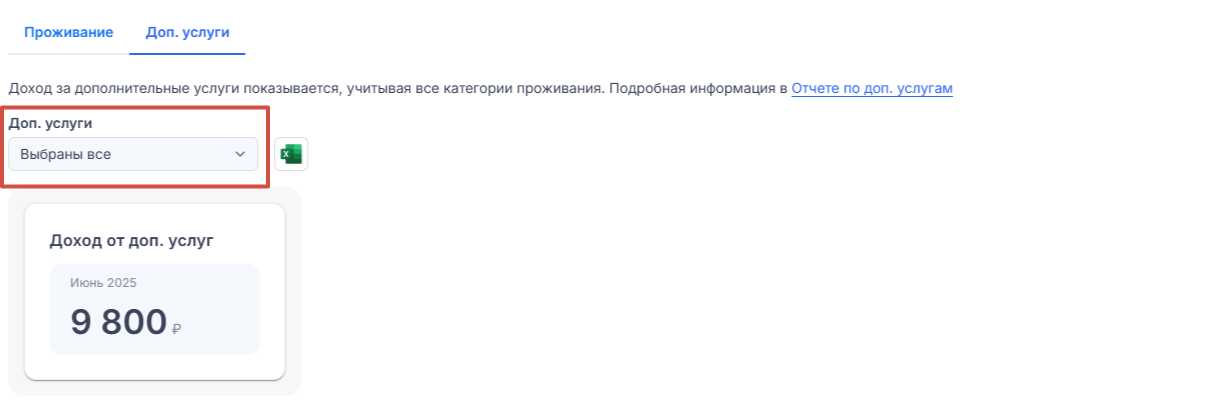Click the word "Доход" in the card title

coord(76,240)
